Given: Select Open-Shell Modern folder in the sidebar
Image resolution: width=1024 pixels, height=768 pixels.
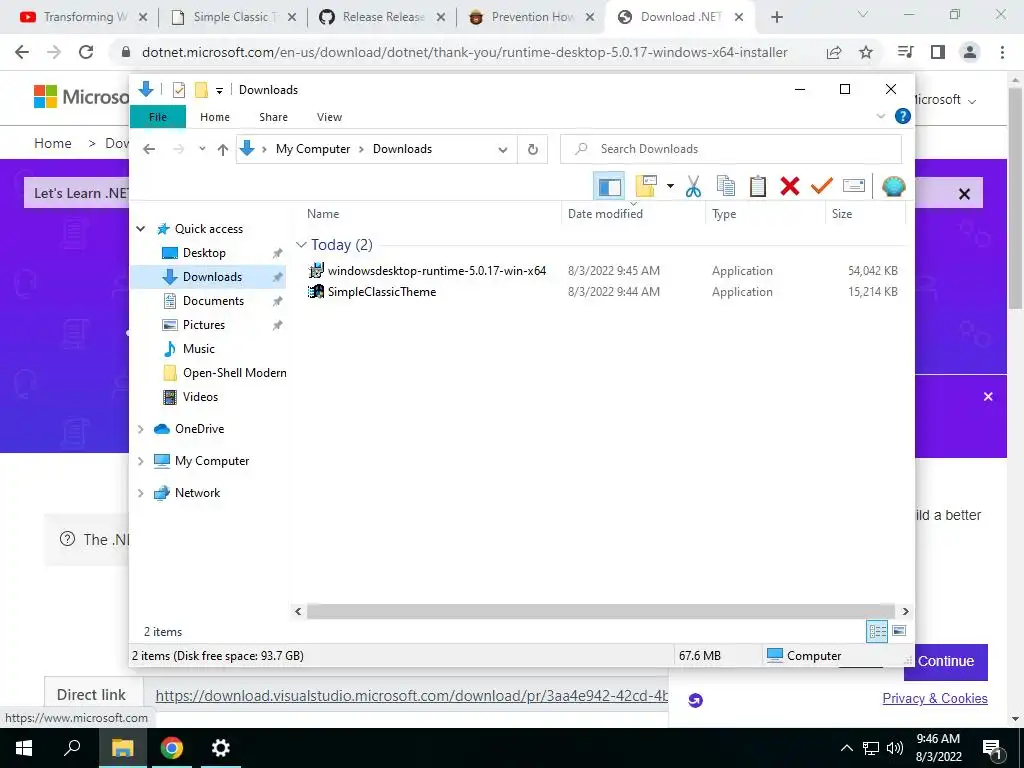Looking at the screenshot, I should pyautogui.click(x=234, y=373).
